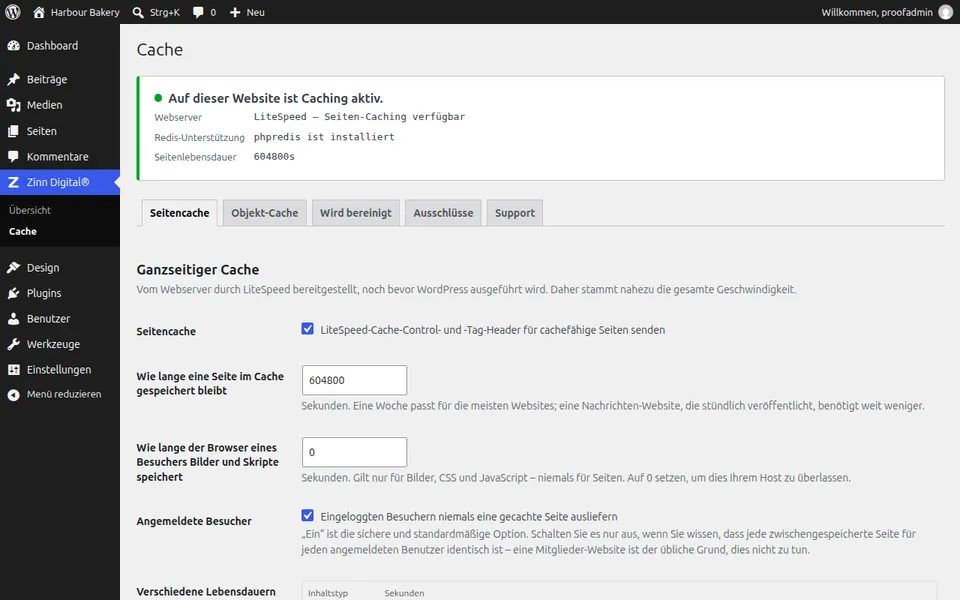Click the Benutzer person icon
This screenshot has width=960, height=600.
coord(13,319)
